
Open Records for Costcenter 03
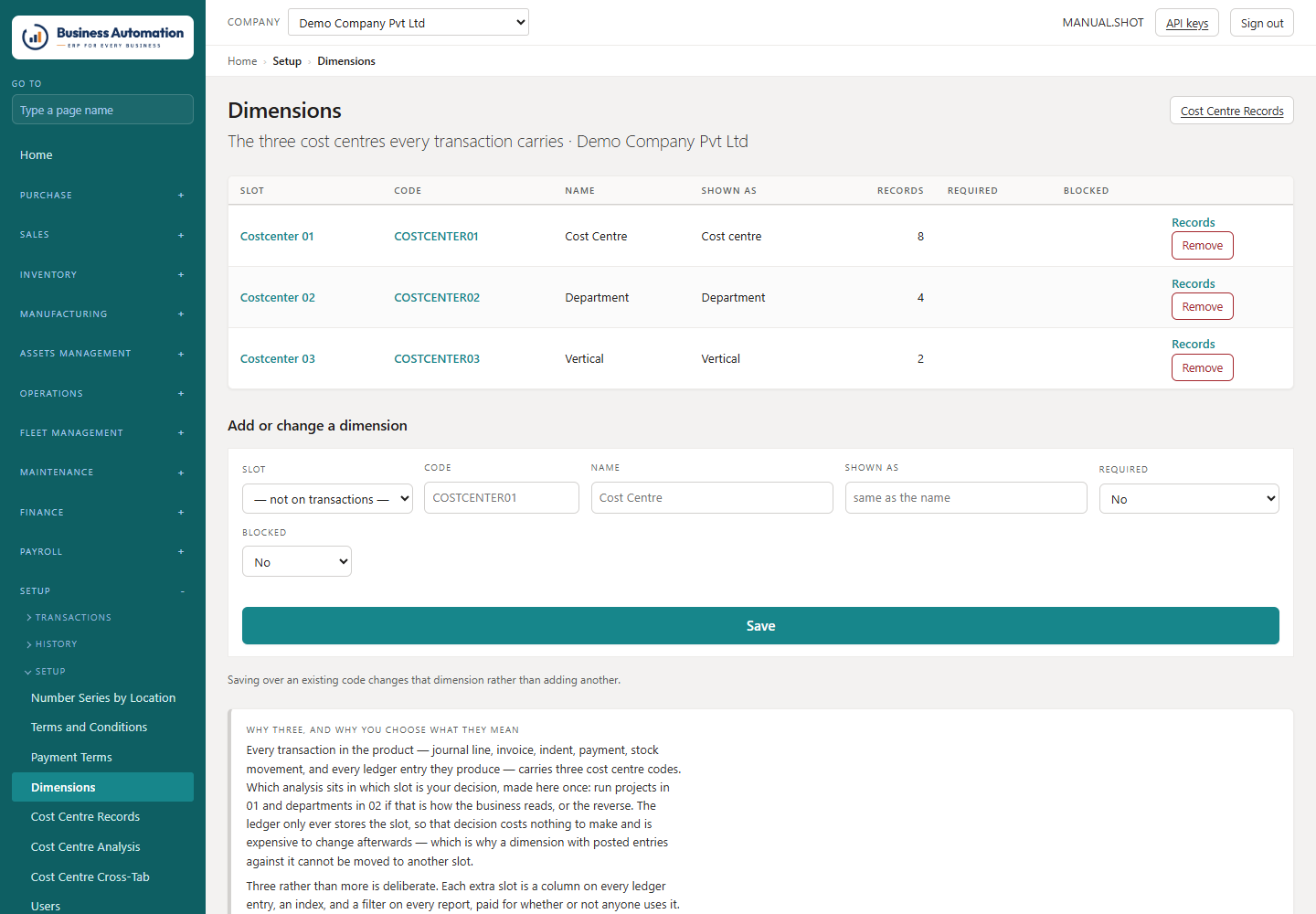[1194, 345]
